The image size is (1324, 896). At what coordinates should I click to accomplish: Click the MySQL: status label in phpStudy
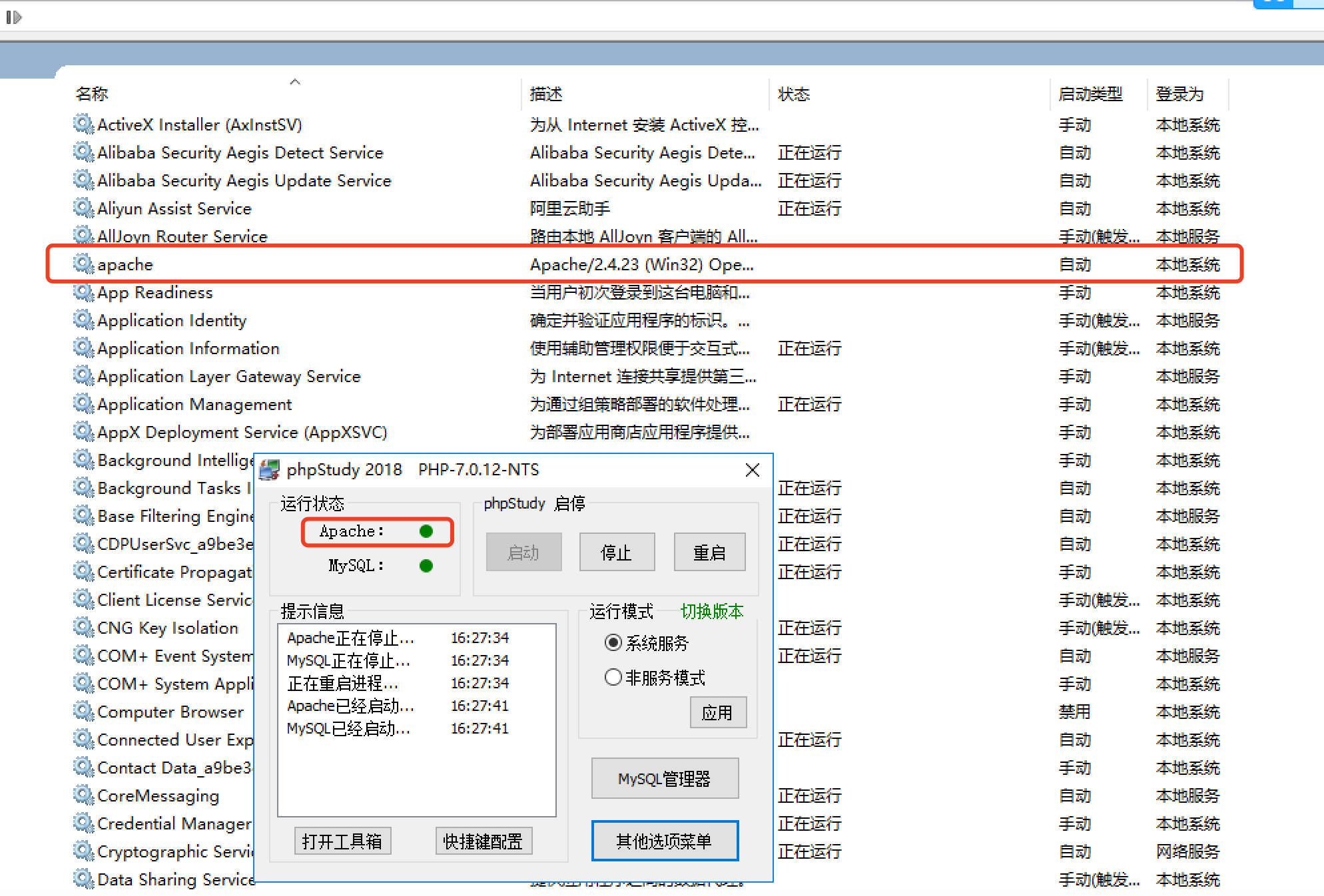point(356,566)
